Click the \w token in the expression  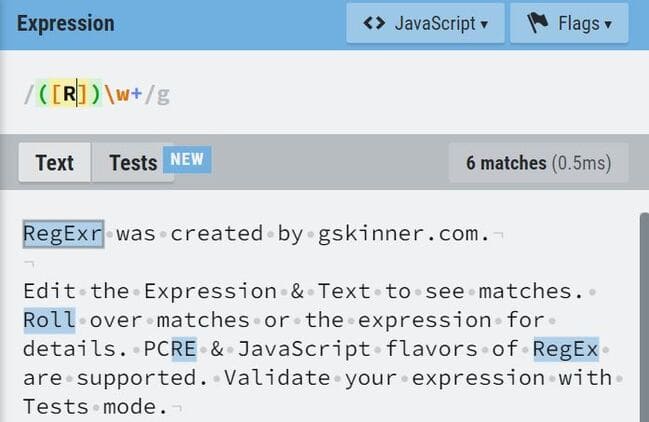[117, 94]
